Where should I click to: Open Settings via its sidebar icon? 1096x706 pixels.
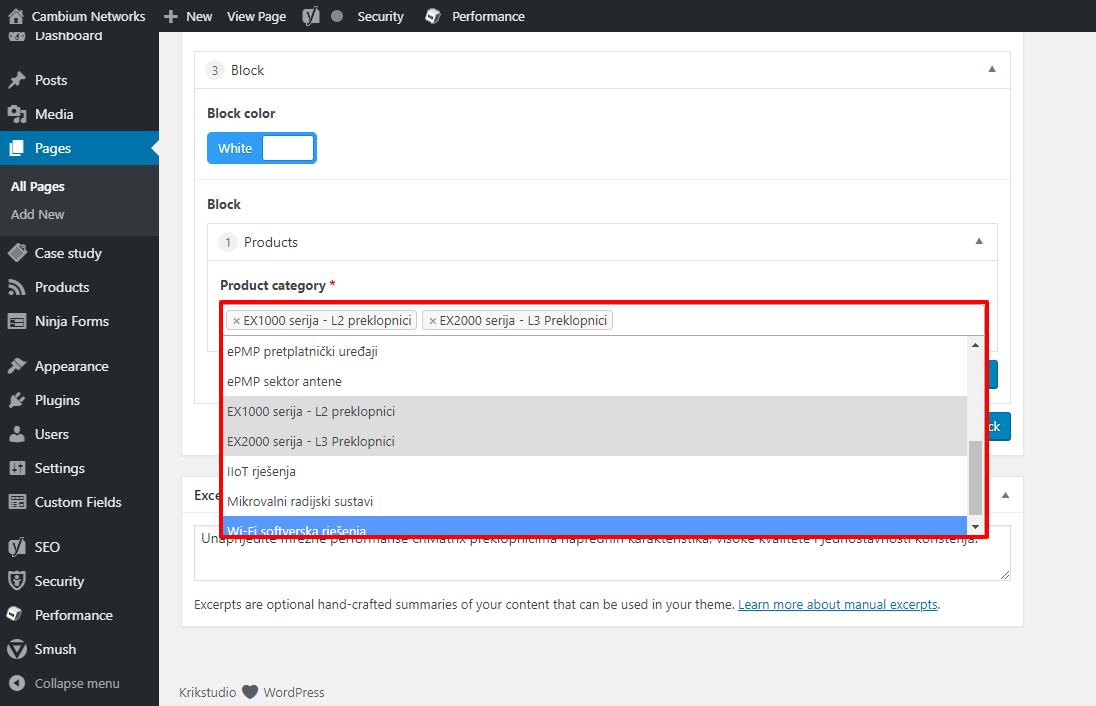tap(17, 468)
